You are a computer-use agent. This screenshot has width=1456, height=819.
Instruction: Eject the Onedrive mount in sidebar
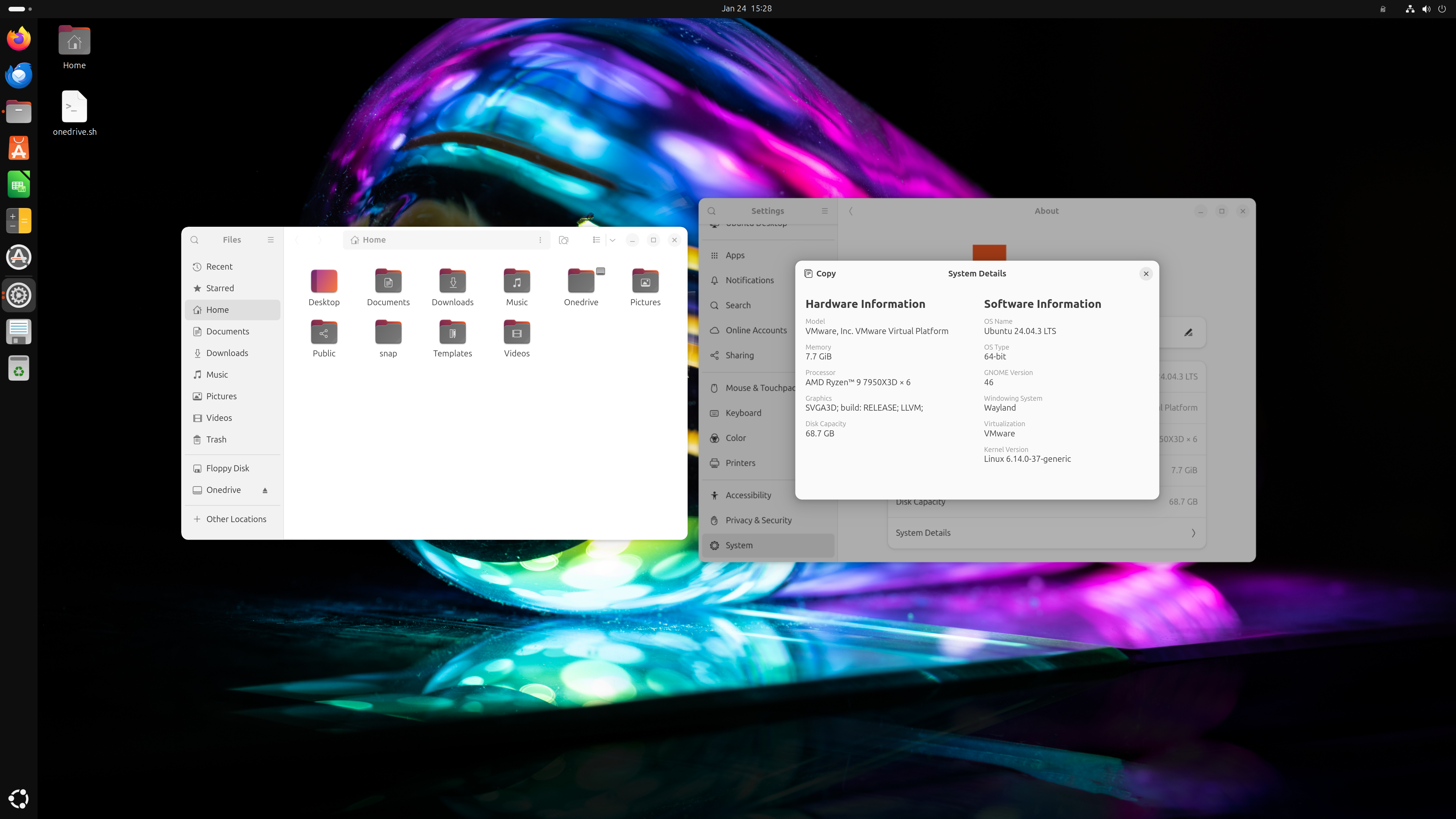[265, 491]
